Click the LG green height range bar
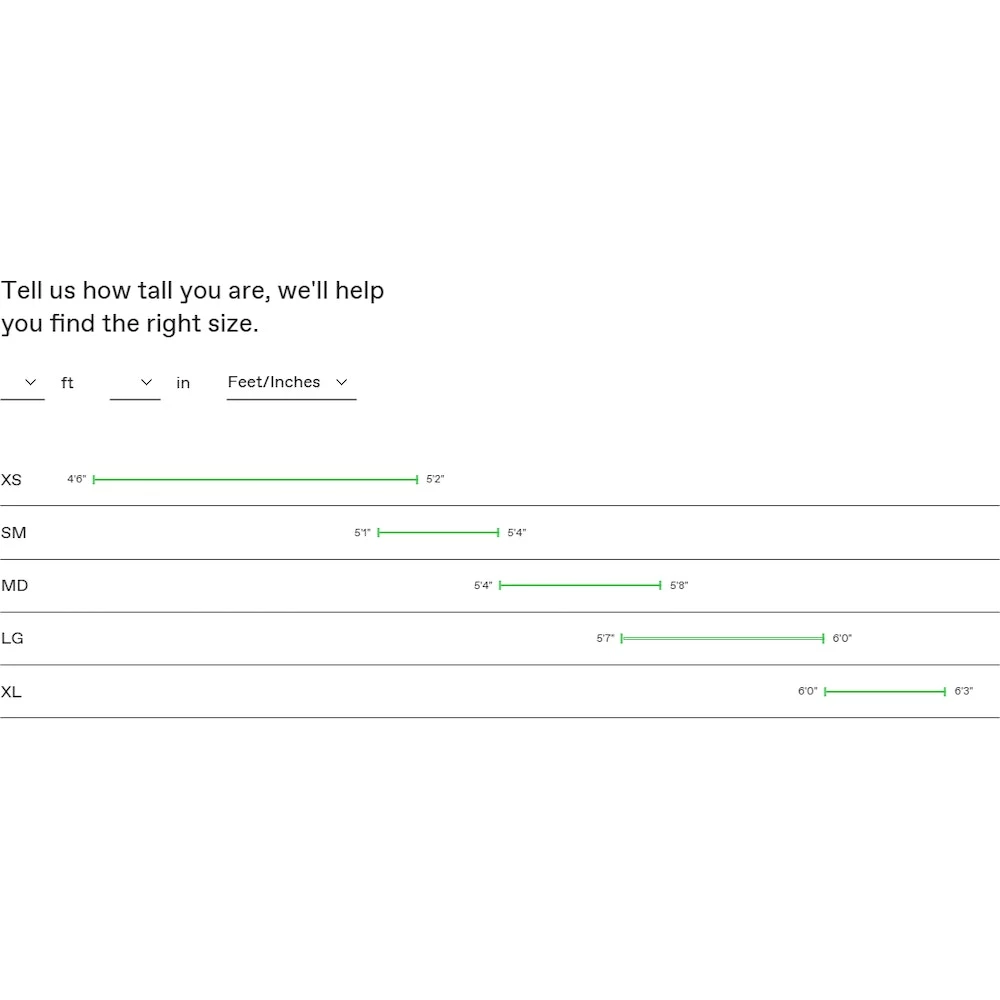Screen dimensions: 1000x1000 pos(722,638)
